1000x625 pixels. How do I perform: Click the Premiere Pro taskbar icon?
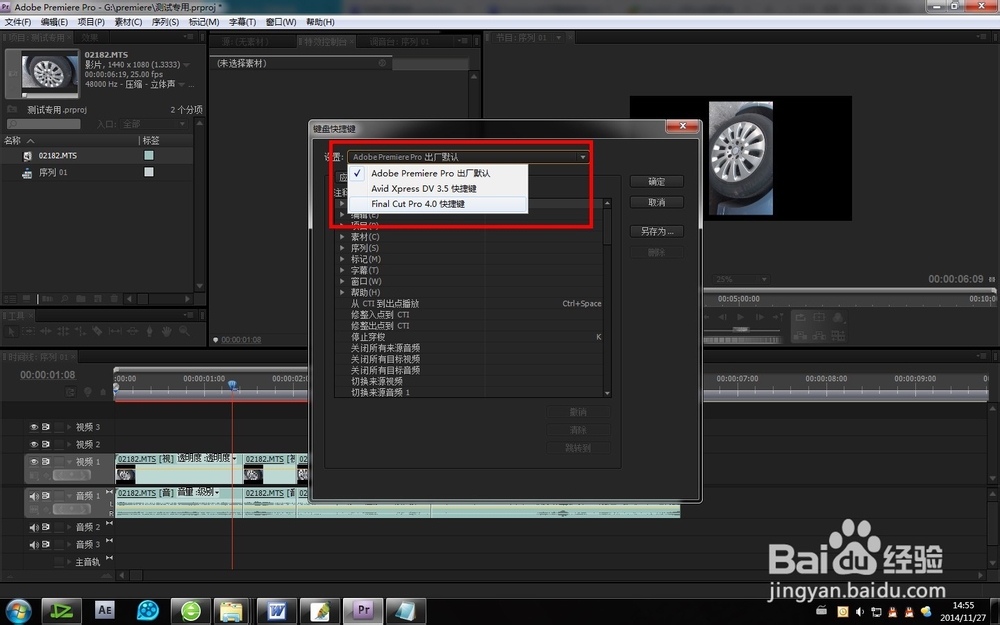363,611
